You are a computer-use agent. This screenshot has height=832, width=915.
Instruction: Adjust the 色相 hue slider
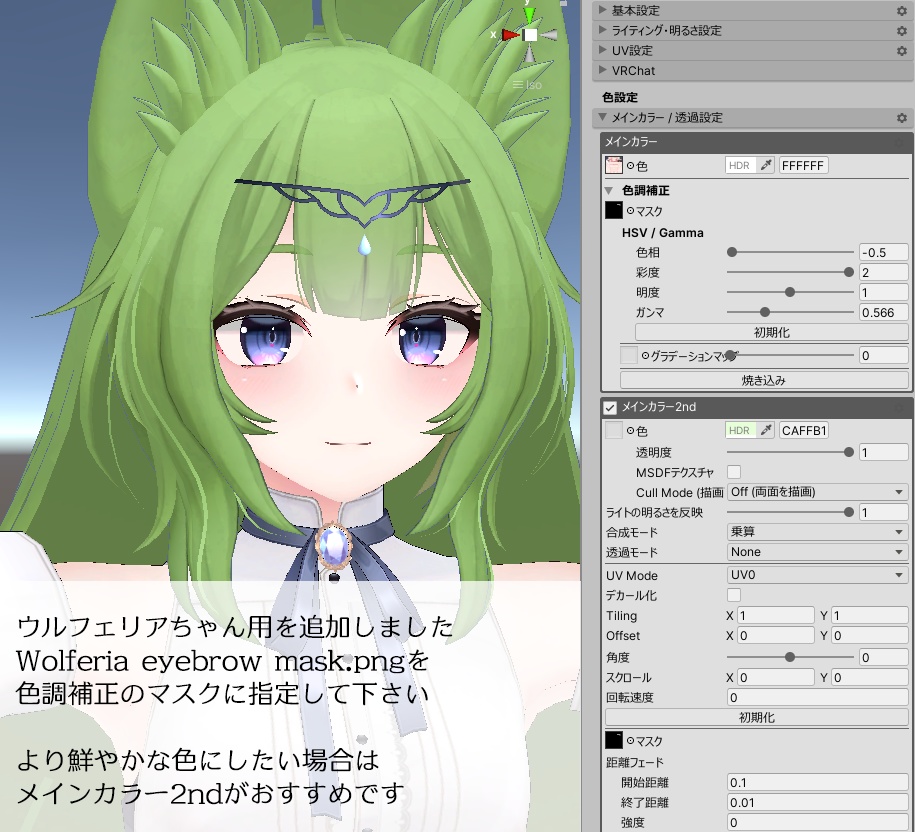click(x=790, y=253)
